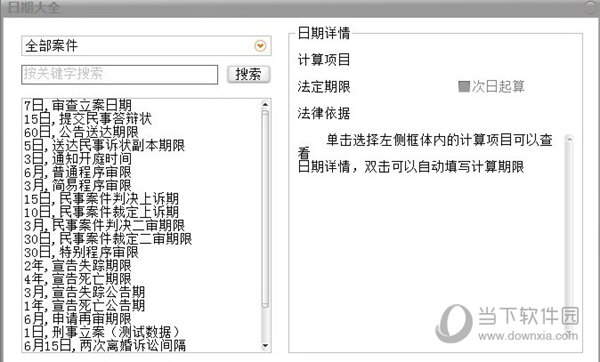Select list item 1年, 宣告死亡公告期

pyautogui.click(x=85, y=305)
